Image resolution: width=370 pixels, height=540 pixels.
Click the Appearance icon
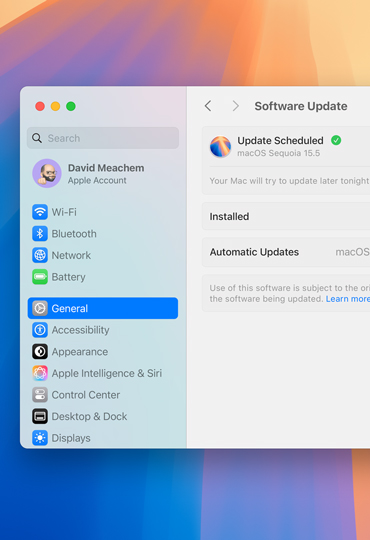pos(40,352)
